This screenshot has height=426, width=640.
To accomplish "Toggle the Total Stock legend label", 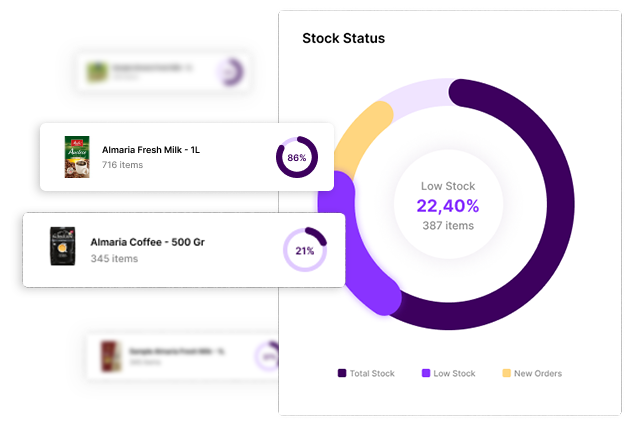I will tap(372, 373).
